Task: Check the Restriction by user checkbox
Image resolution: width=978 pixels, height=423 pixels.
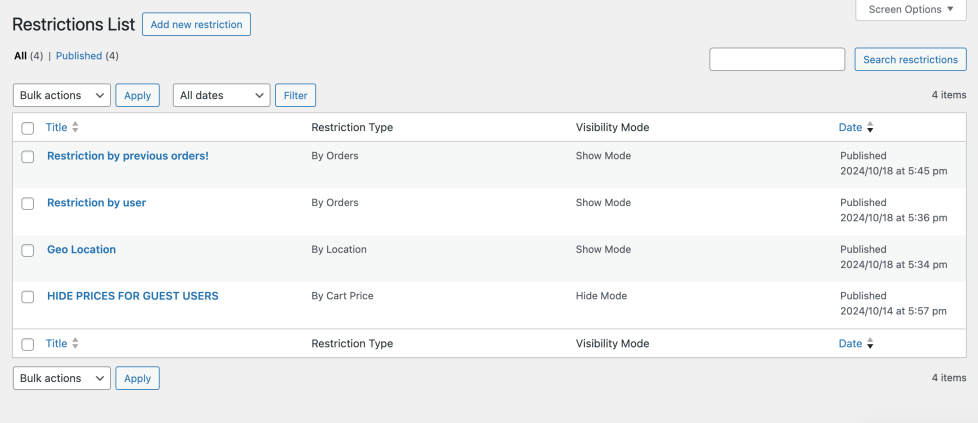Action: click(x=28, y=204)
